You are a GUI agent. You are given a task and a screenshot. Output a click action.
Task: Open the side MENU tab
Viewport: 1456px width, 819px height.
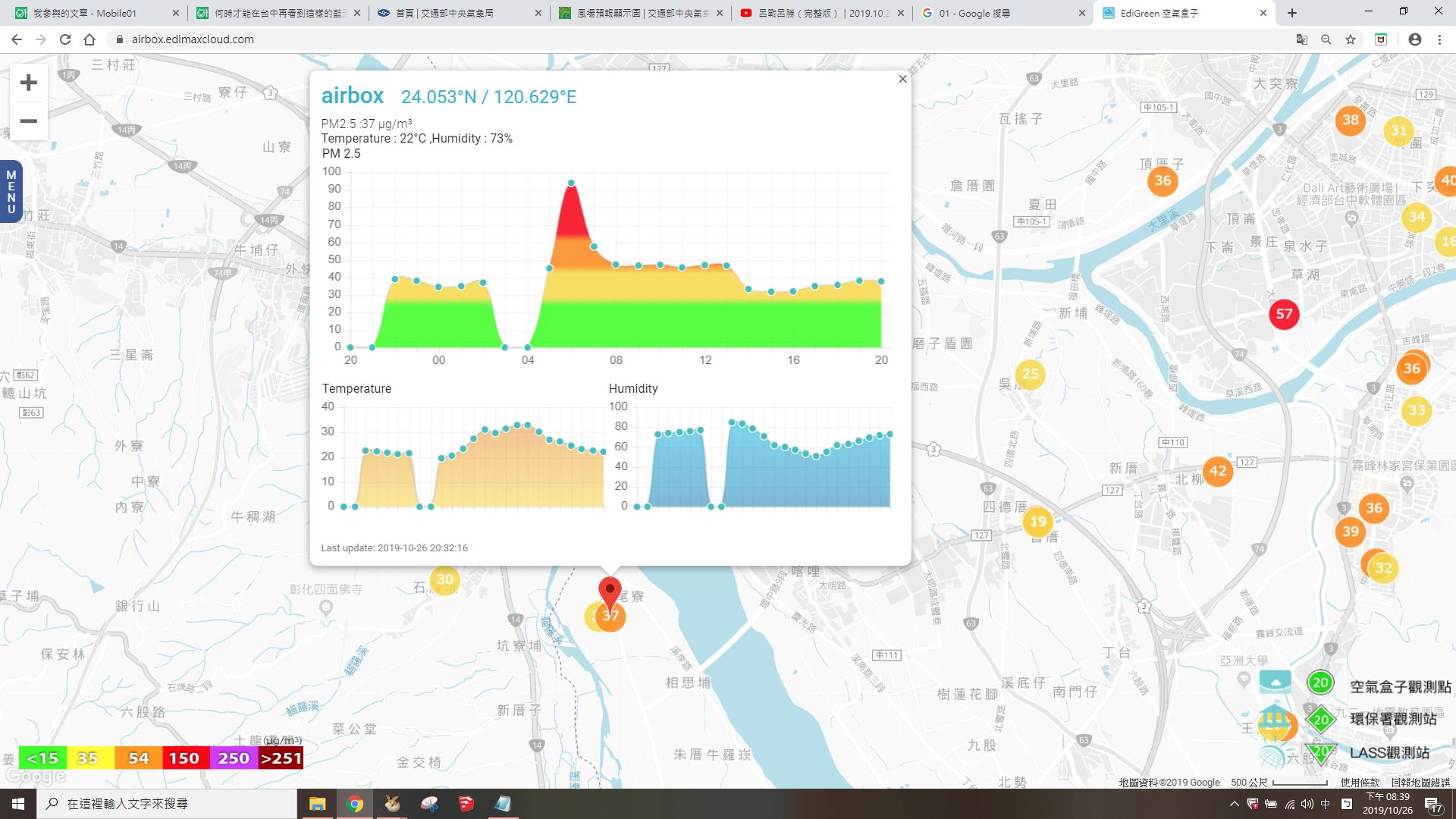pos(11,192)
